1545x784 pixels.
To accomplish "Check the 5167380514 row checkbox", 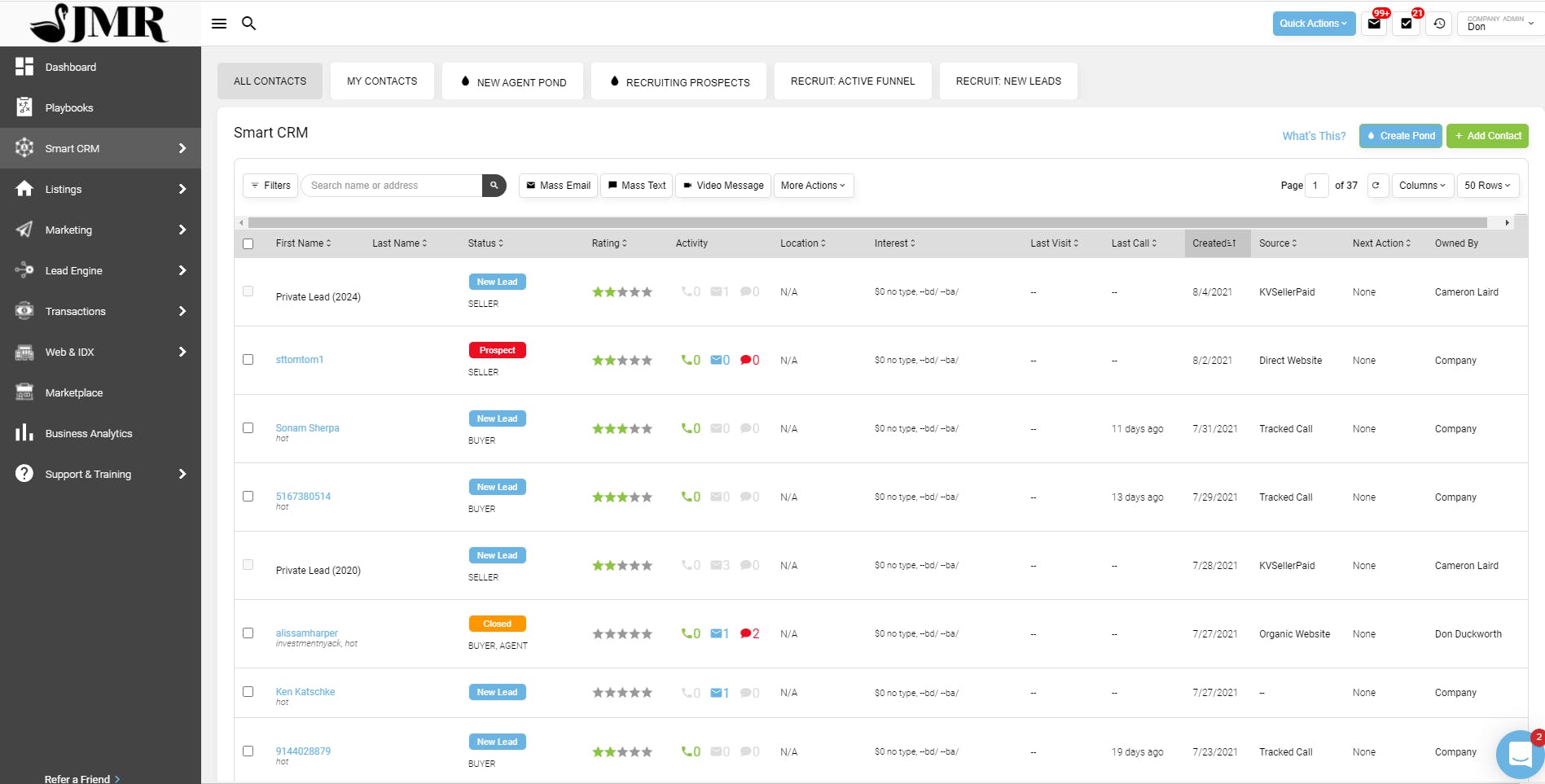I will (x=248, y=497).
